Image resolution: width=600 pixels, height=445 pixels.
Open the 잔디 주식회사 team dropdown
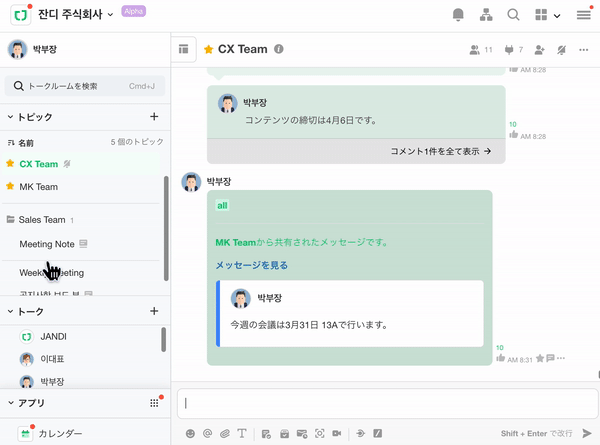pos(76,15)
